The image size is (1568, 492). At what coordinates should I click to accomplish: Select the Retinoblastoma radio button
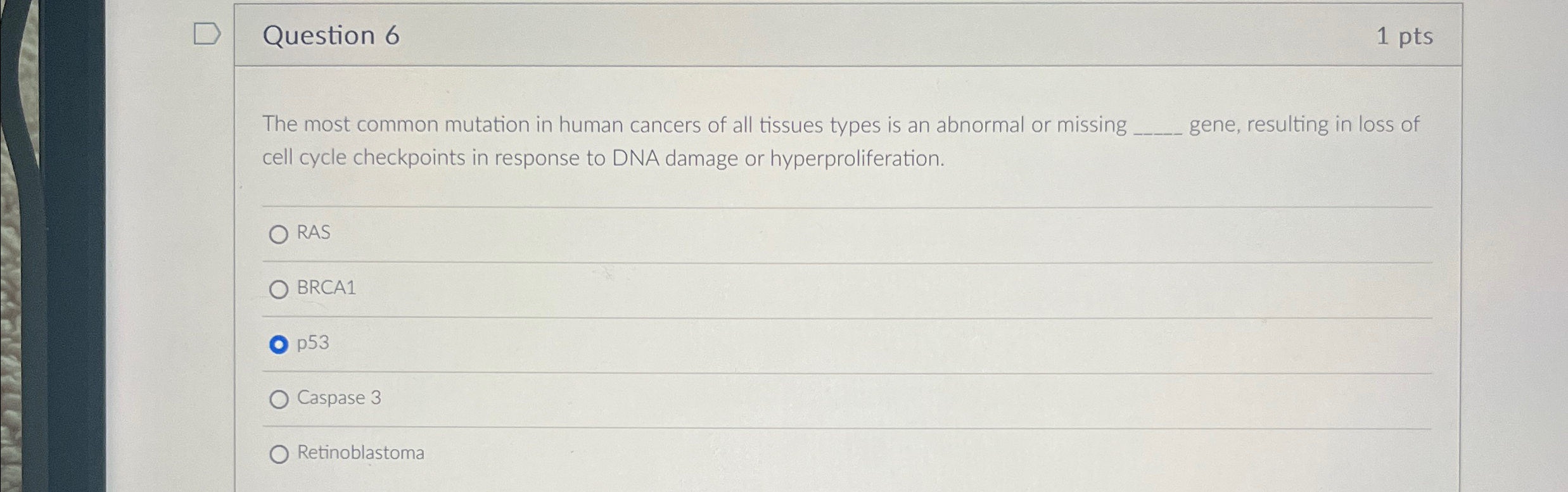click(279, 454)
